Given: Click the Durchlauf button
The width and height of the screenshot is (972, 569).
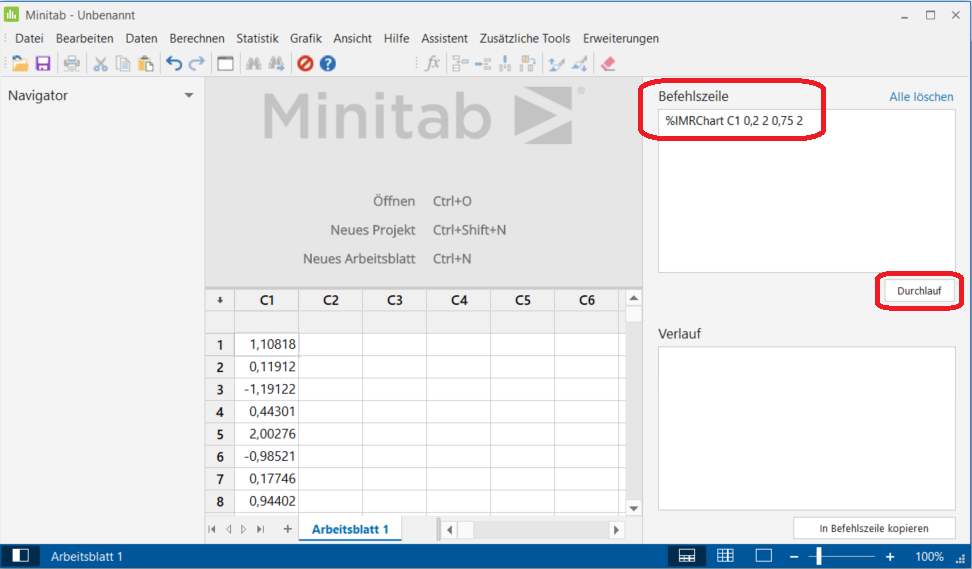Looking at the screenshot, I should click(x=919, y=291).
